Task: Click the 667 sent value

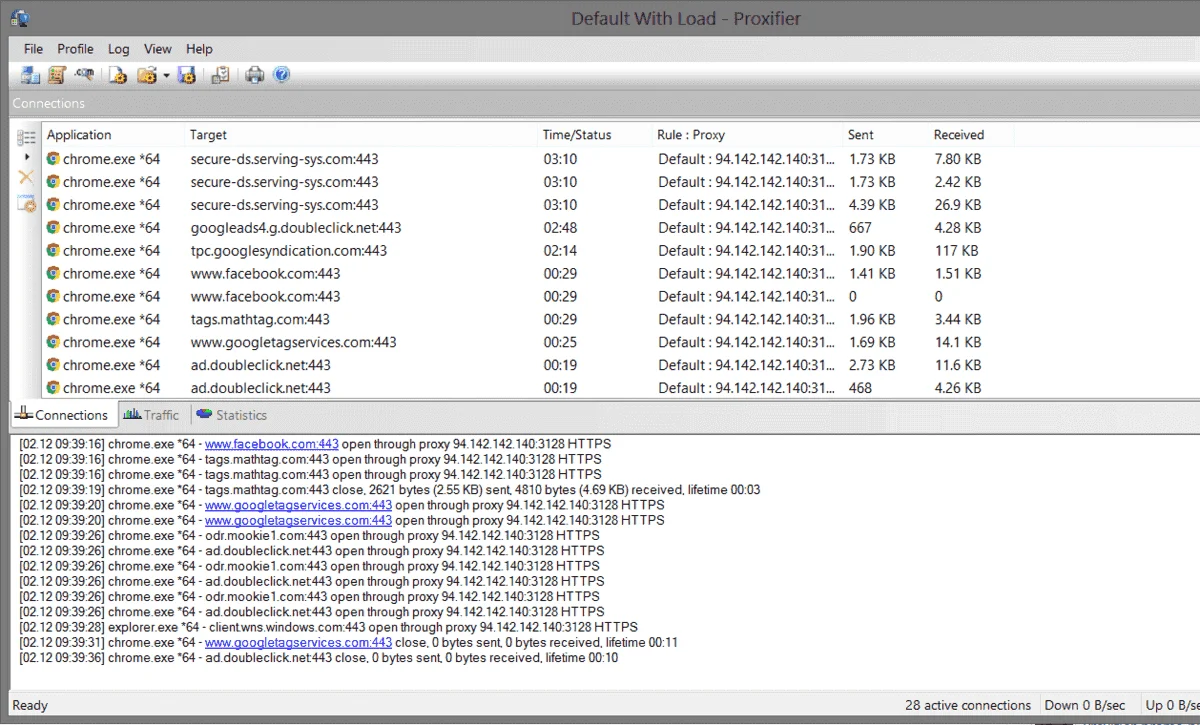Action: click(860, 228)
